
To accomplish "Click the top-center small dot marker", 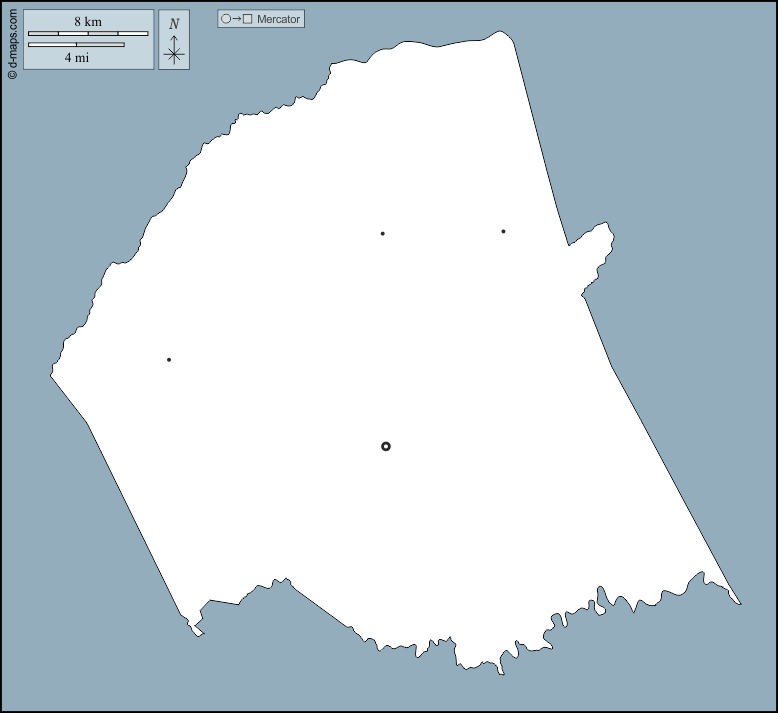I will (x=383, y=234).
